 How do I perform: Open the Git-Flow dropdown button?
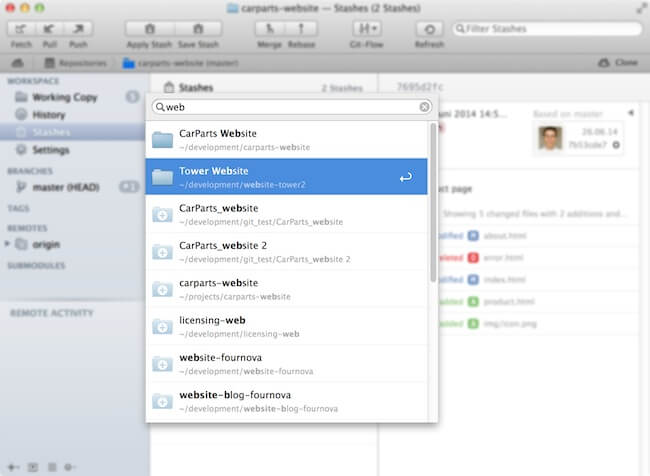click(367, 29)
